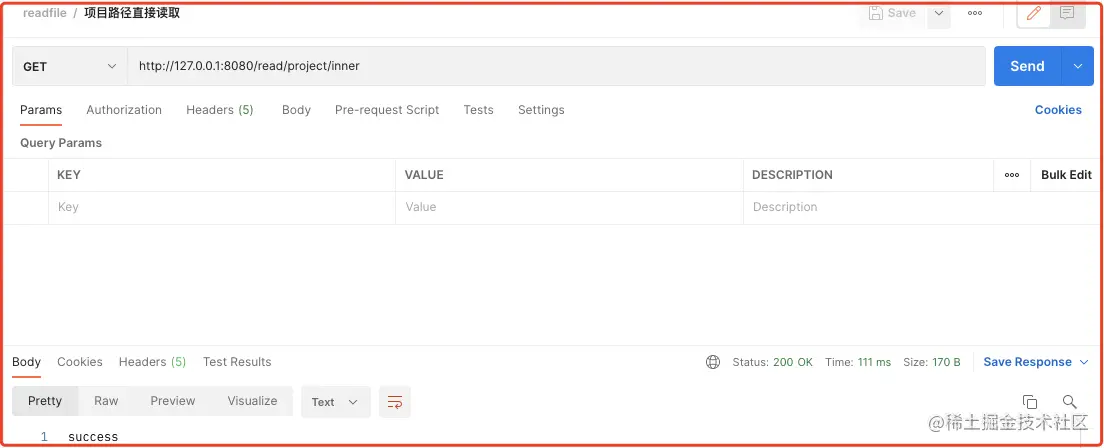Click the request name 项目路径直接读取
Viewport: 1104px width, 448px height.
(x=132, y=13)
